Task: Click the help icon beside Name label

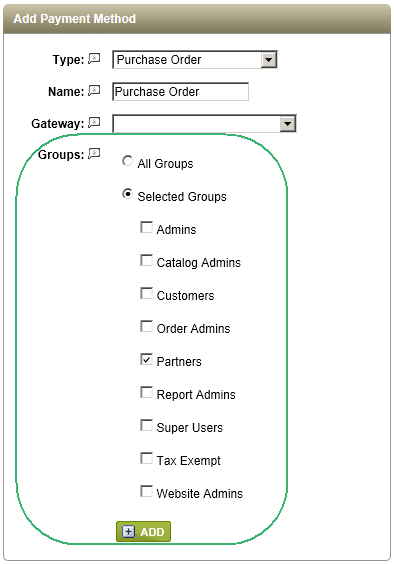Action: [94, 90]
